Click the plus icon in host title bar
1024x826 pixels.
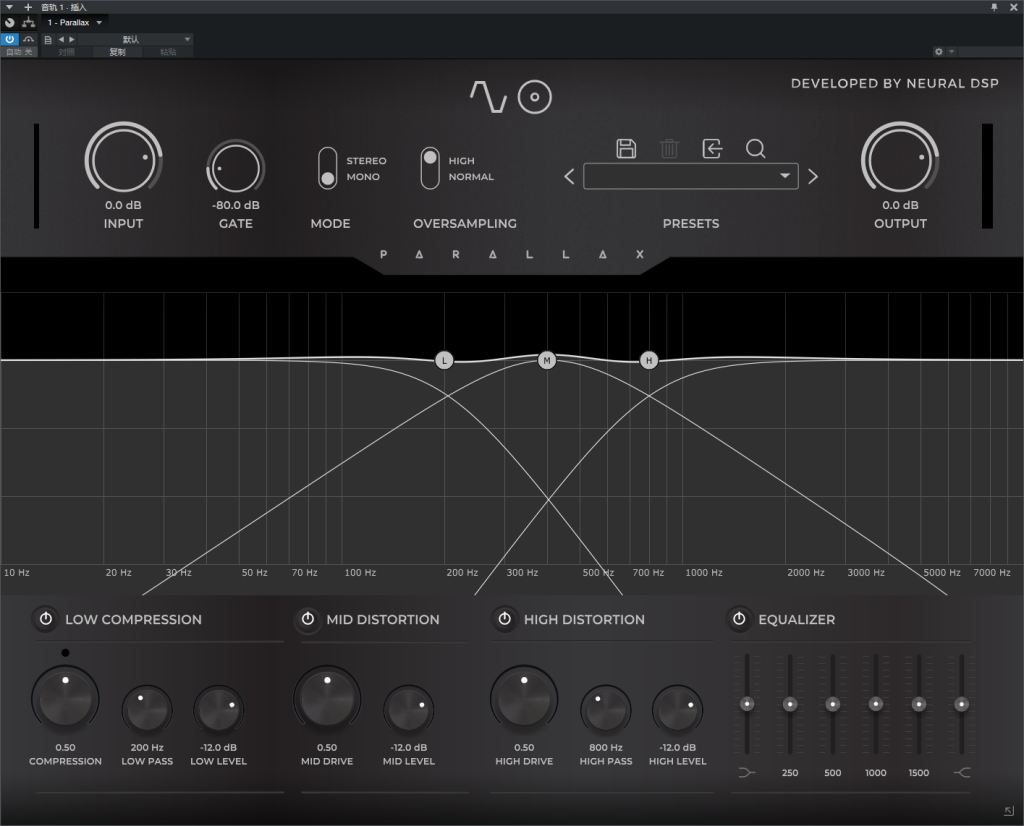[x=28, y=7]
